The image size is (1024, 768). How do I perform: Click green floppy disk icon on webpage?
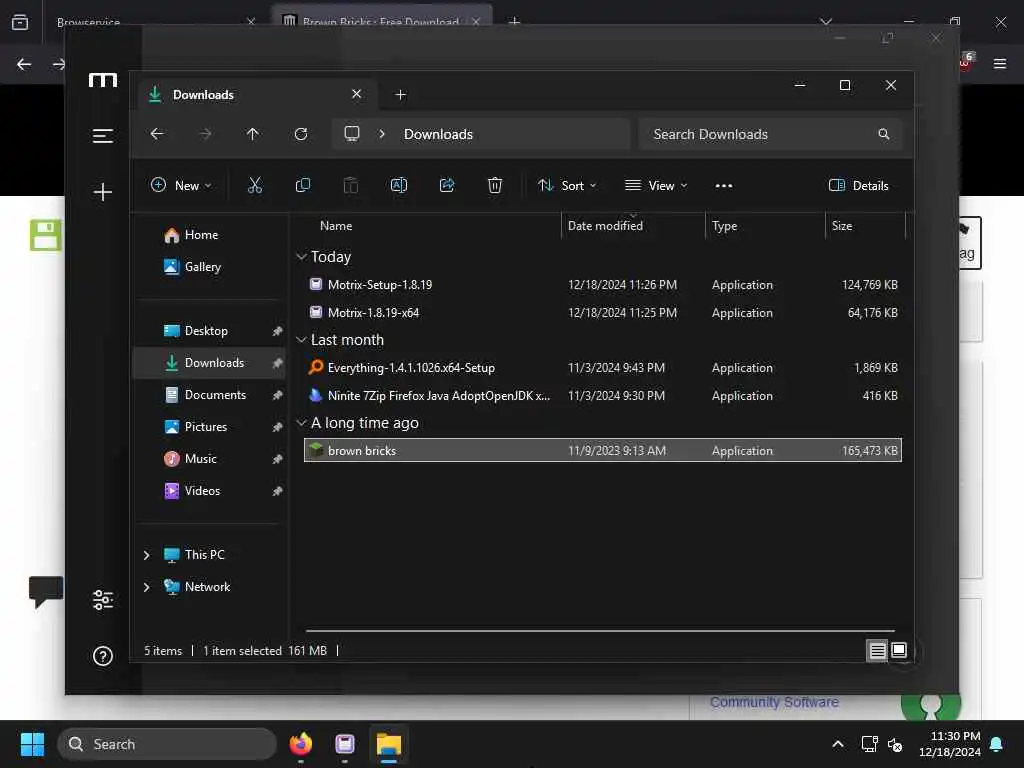46,235
